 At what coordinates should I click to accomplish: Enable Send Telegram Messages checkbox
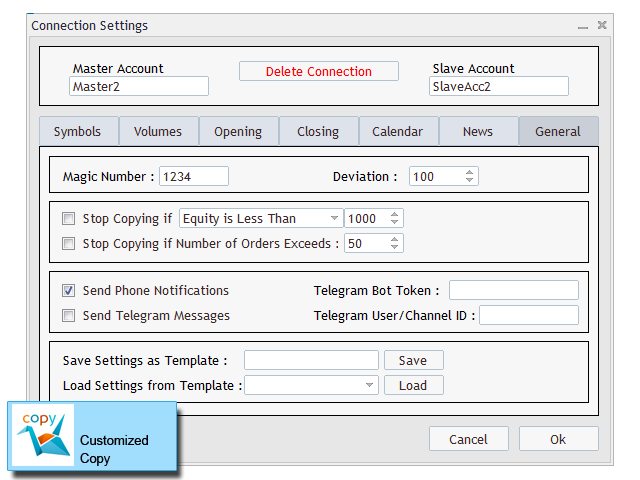pyautogui.click(x=68, y=316)
